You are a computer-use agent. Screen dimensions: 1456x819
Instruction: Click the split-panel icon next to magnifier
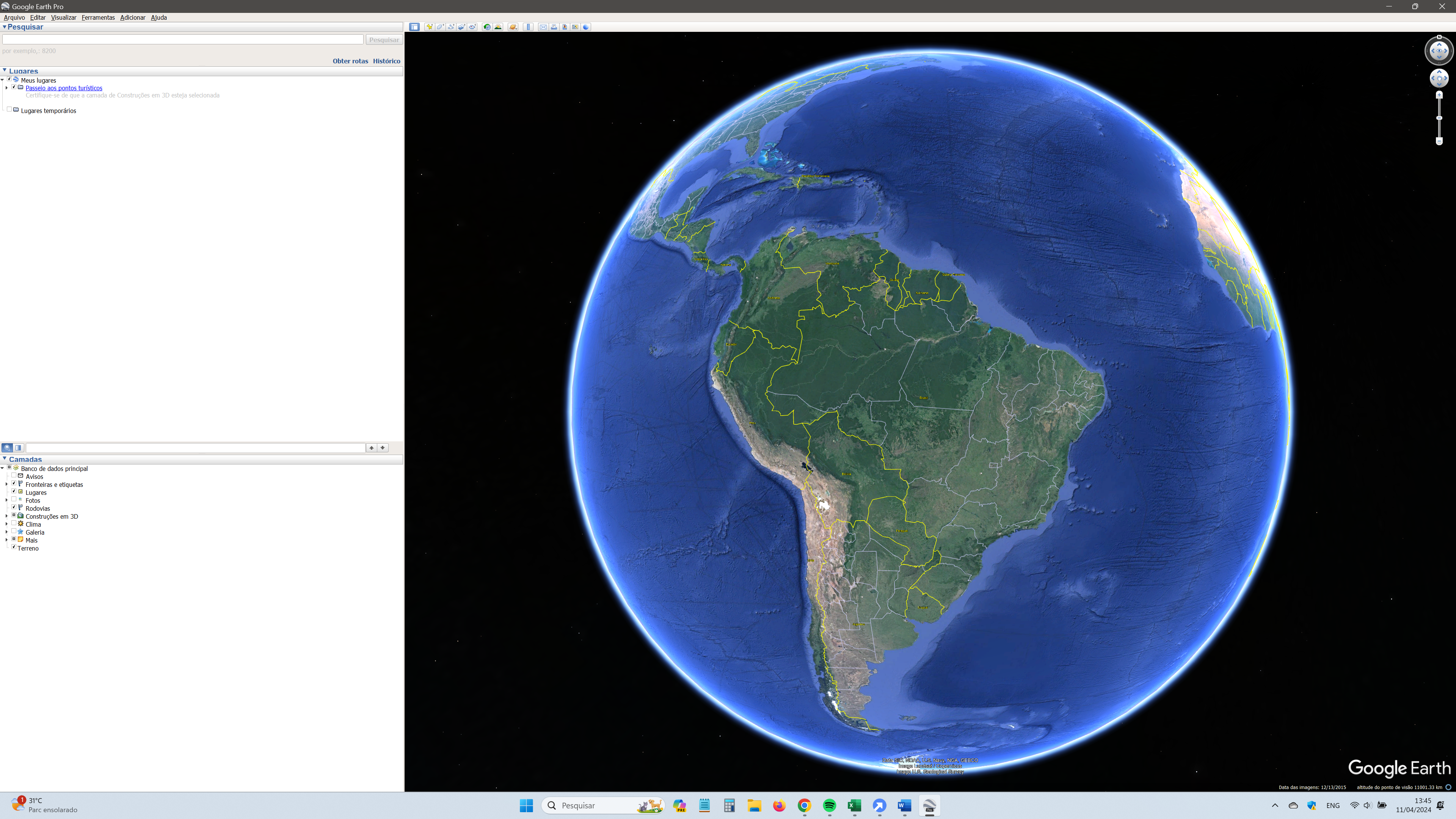[19, 448]
